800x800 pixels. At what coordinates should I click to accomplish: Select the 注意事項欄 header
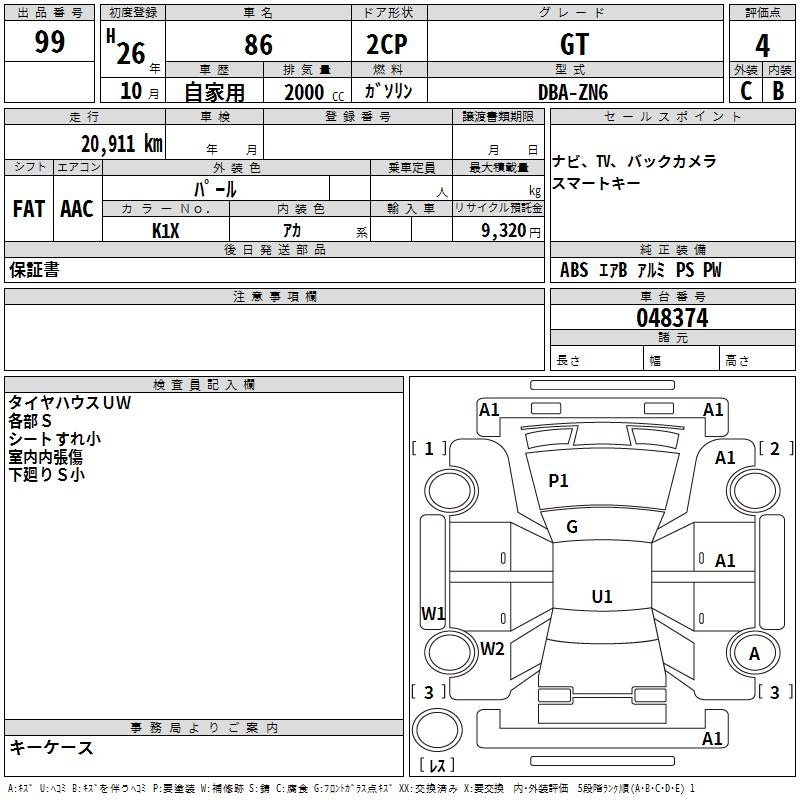click(x=274, y=296)
